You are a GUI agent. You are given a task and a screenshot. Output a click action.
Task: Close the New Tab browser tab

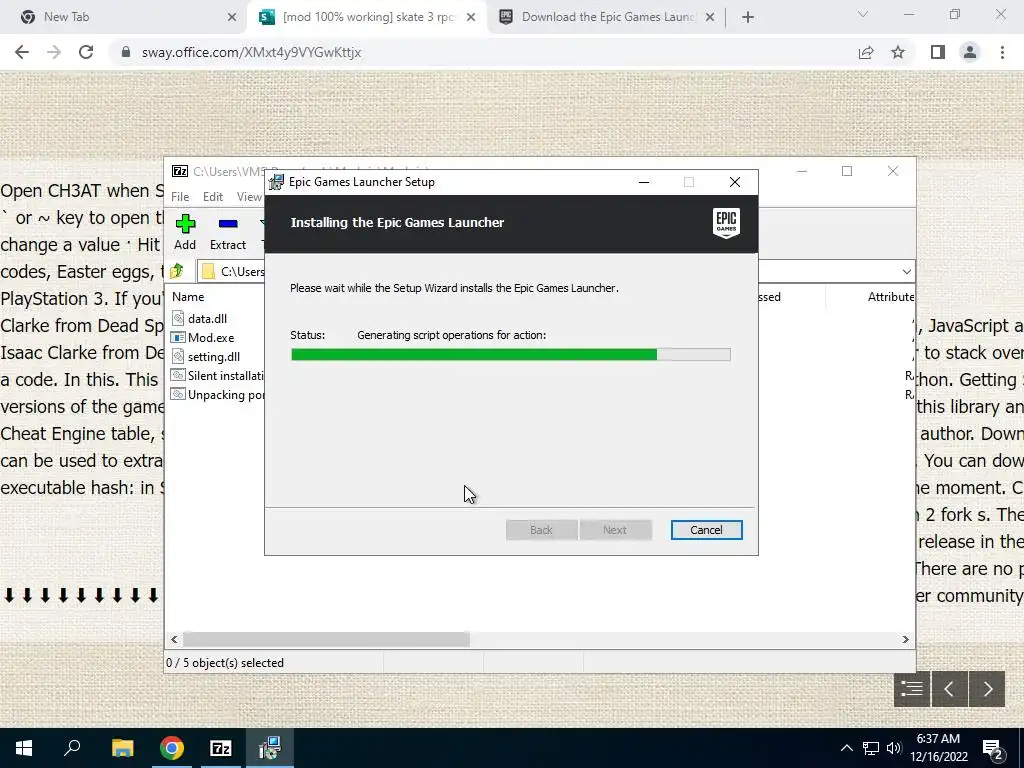point(232,18)
